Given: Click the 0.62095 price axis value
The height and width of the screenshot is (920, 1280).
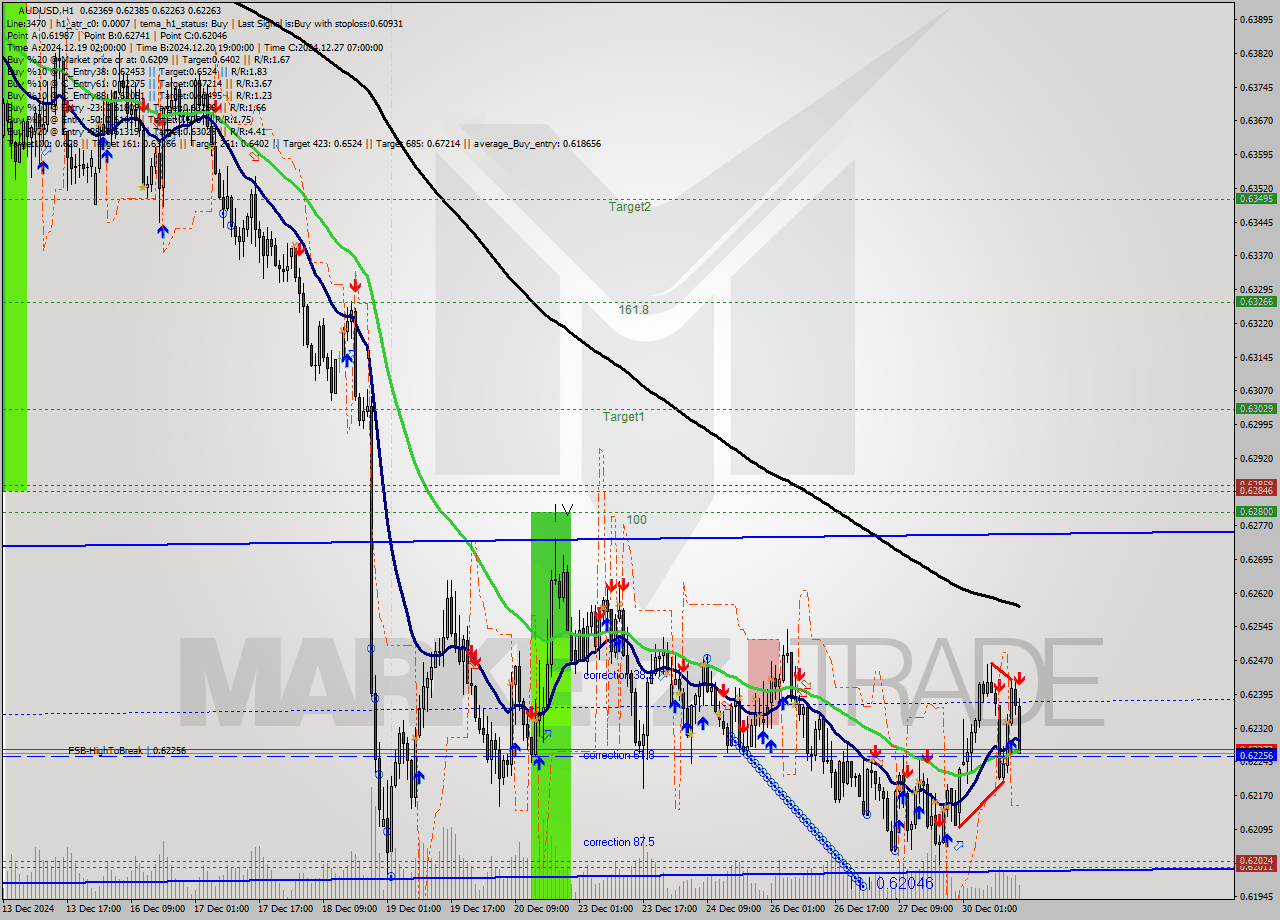Looking at the screenshot, I should (x=1257, y=829).
